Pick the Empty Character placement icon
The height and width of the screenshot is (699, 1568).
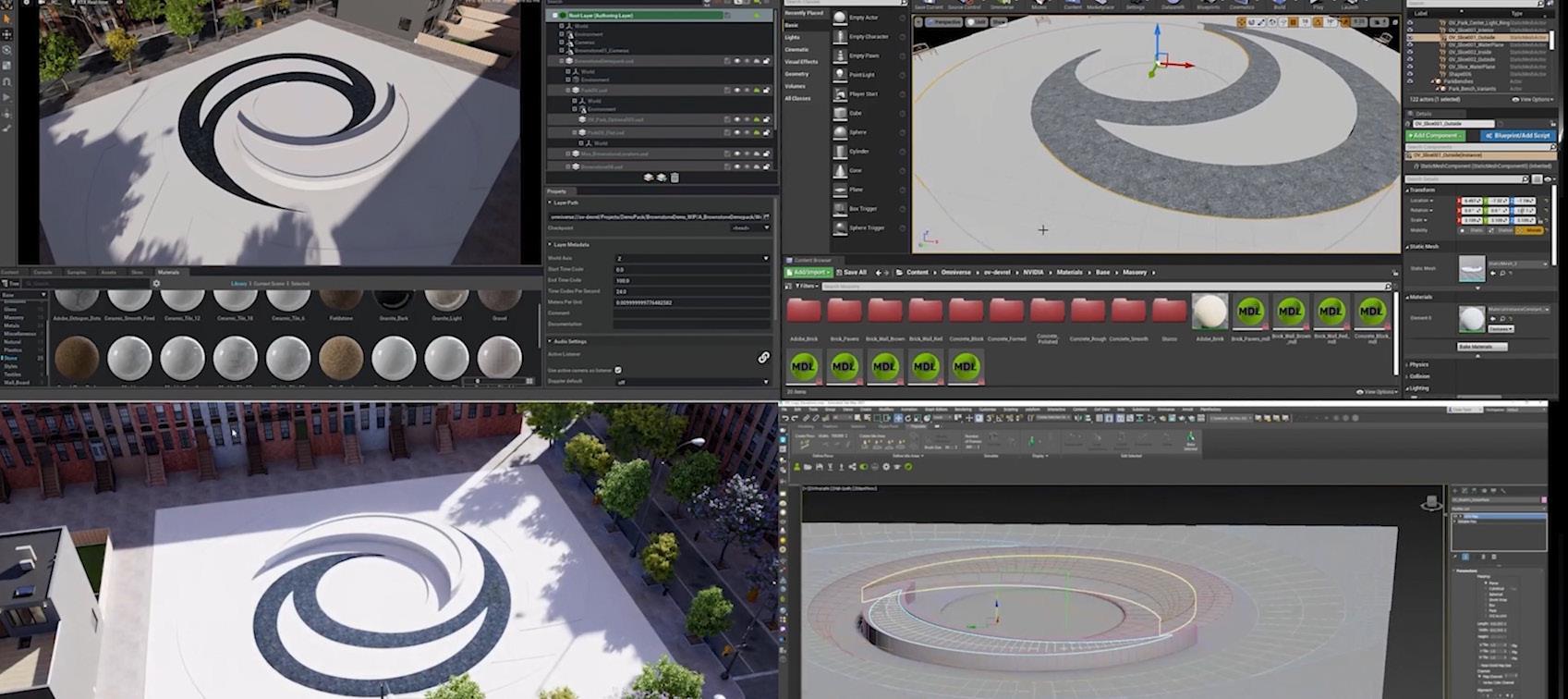[x=840, y=37]
